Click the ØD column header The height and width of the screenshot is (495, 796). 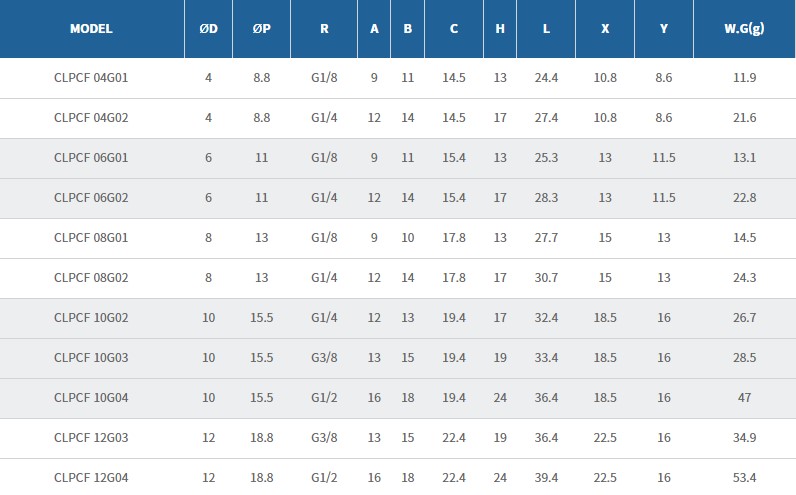208,29
